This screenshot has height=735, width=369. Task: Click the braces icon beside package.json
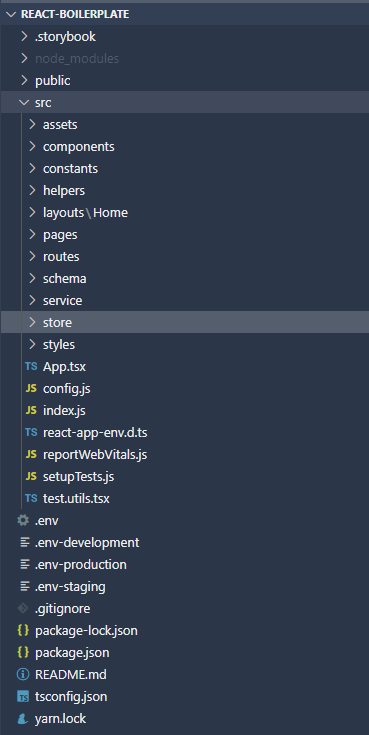point(23,652)
